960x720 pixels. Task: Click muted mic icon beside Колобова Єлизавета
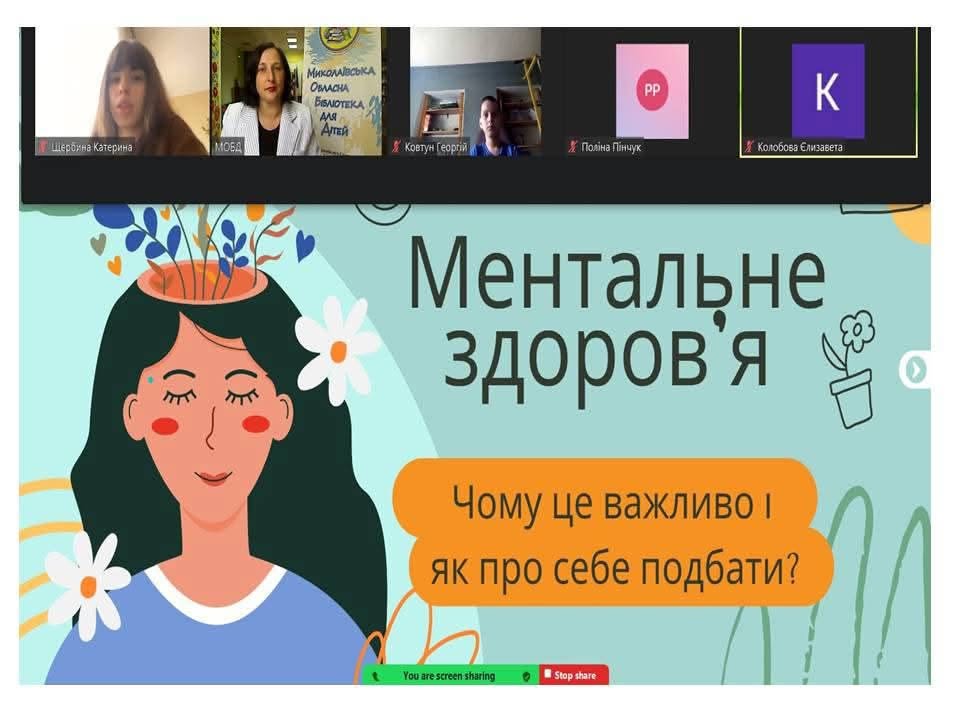[749, 147]
